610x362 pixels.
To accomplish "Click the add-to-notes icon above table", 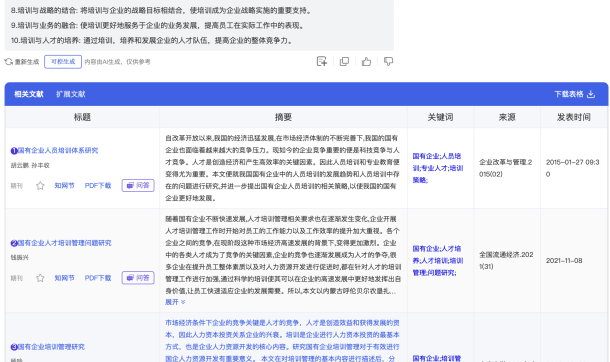I will click(x=322, y=61).
